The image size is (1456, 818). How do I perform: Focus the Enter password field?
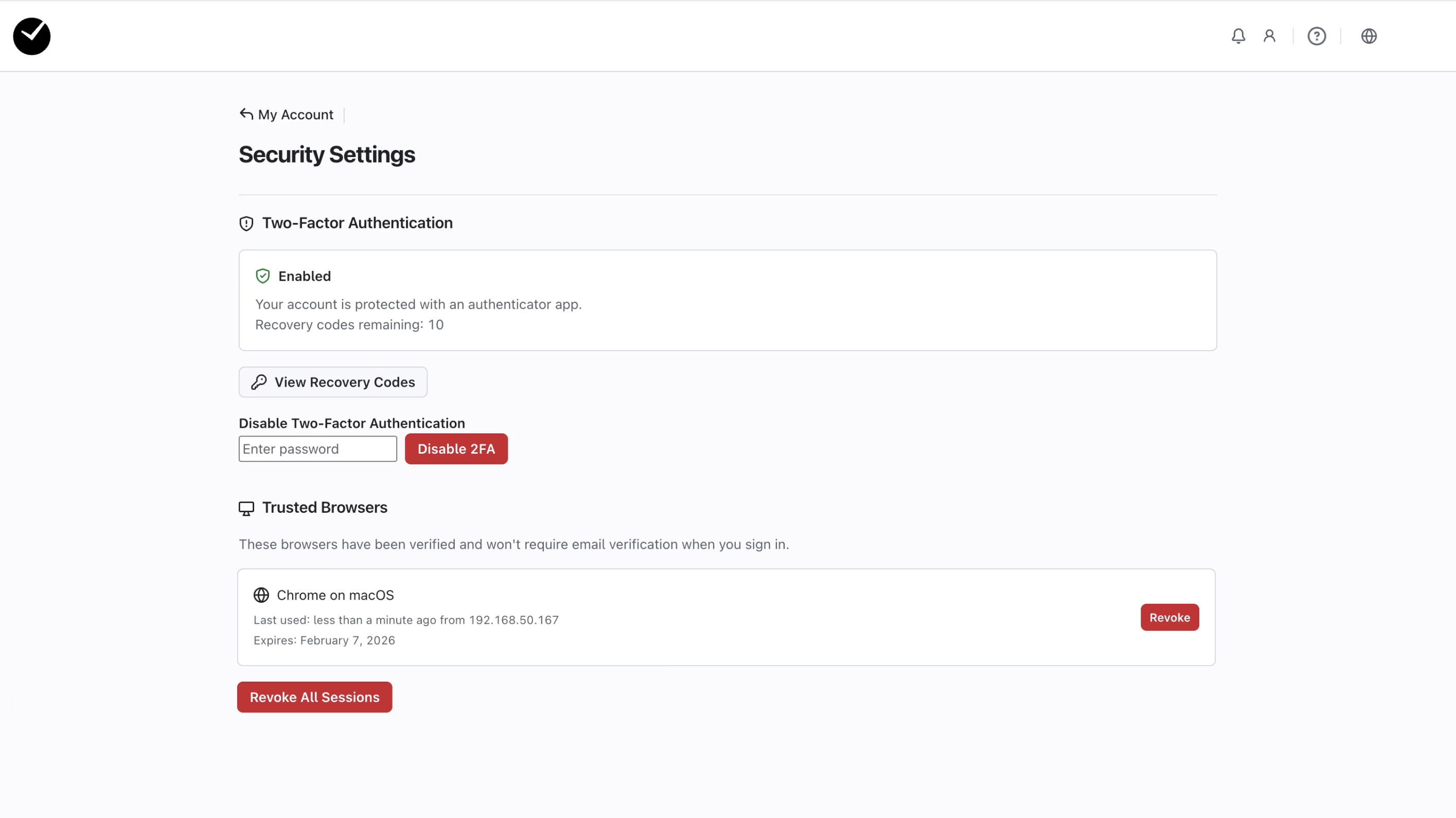coord(317,449)
